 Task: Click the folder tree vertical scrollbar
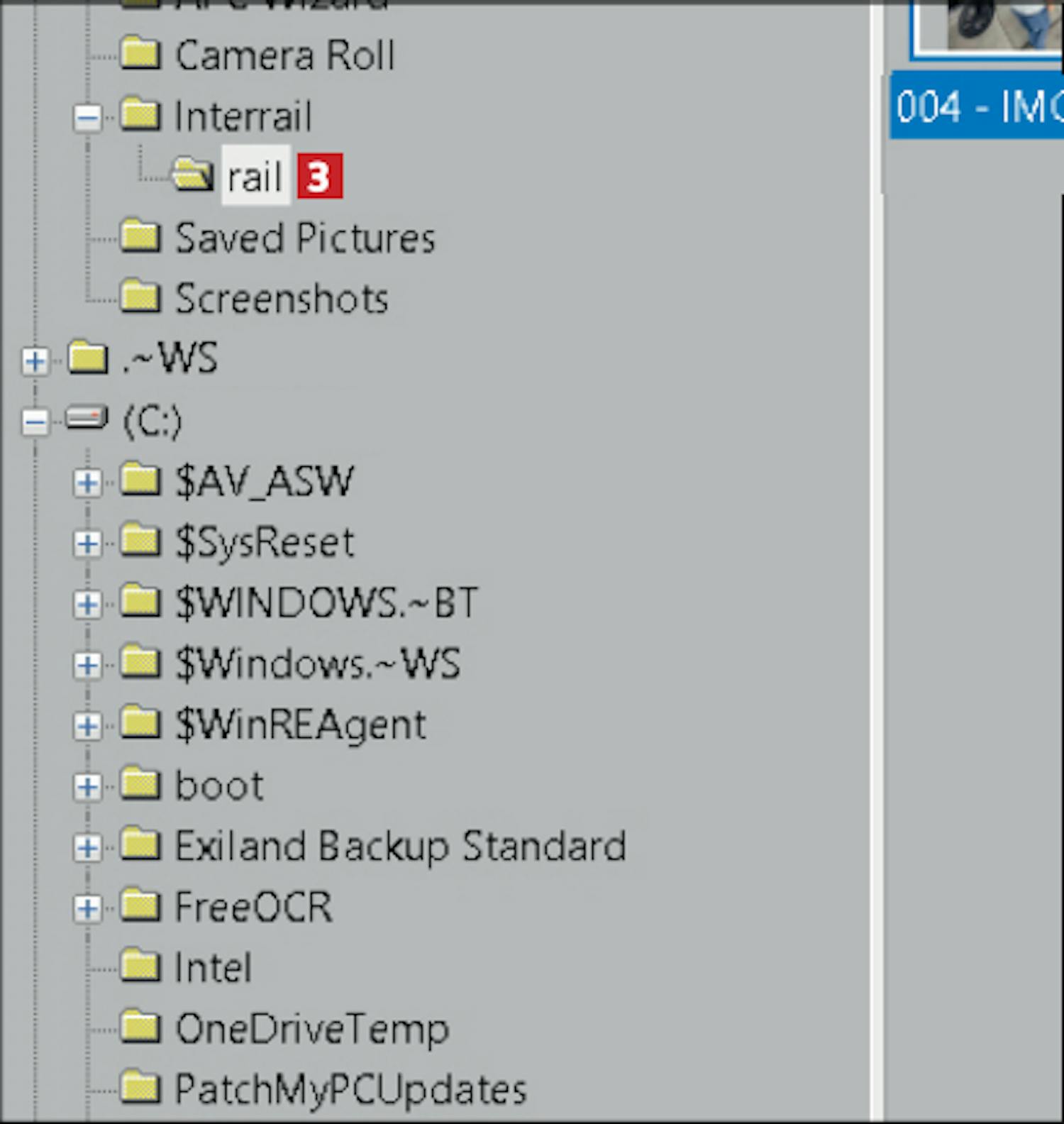[x=877, y=568]
